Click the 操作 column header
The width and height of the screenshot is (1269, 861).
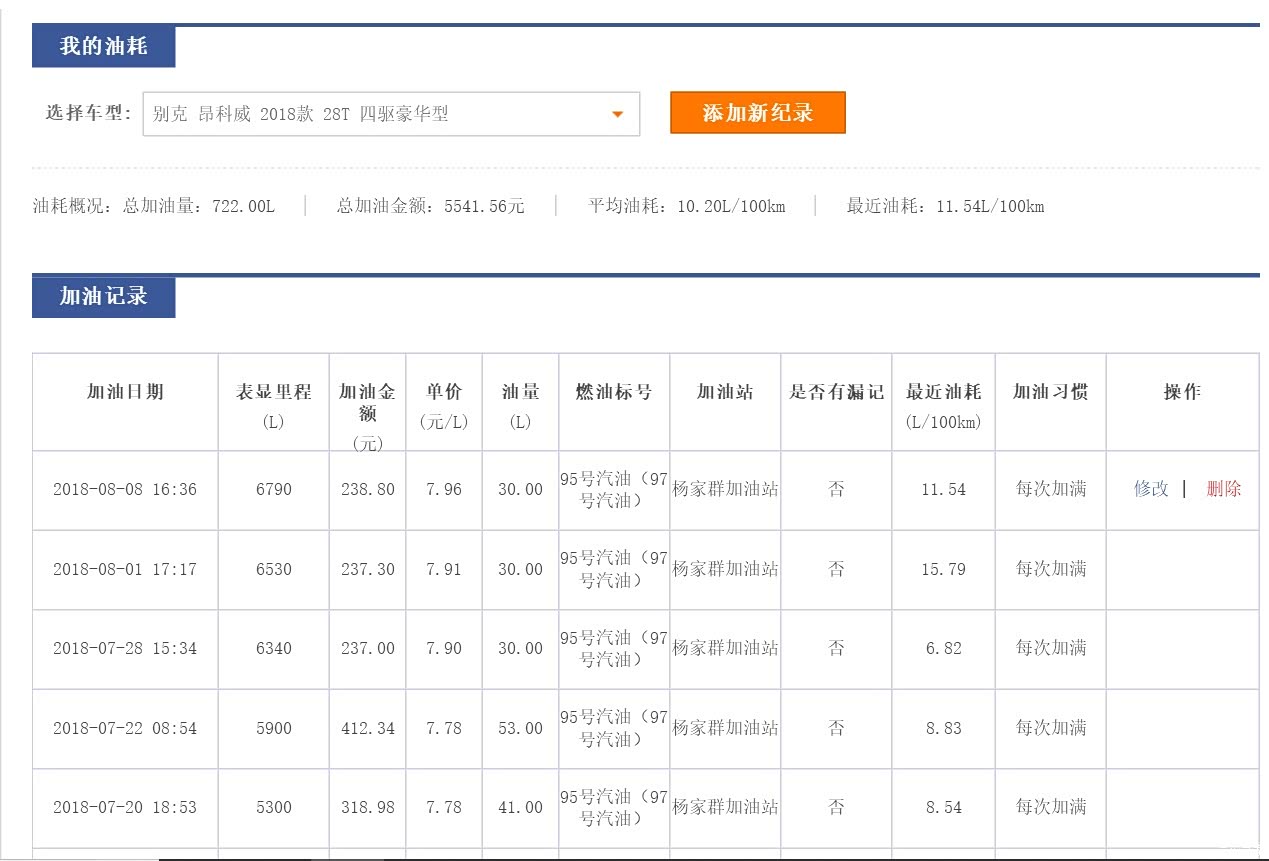click(1182, 392)
